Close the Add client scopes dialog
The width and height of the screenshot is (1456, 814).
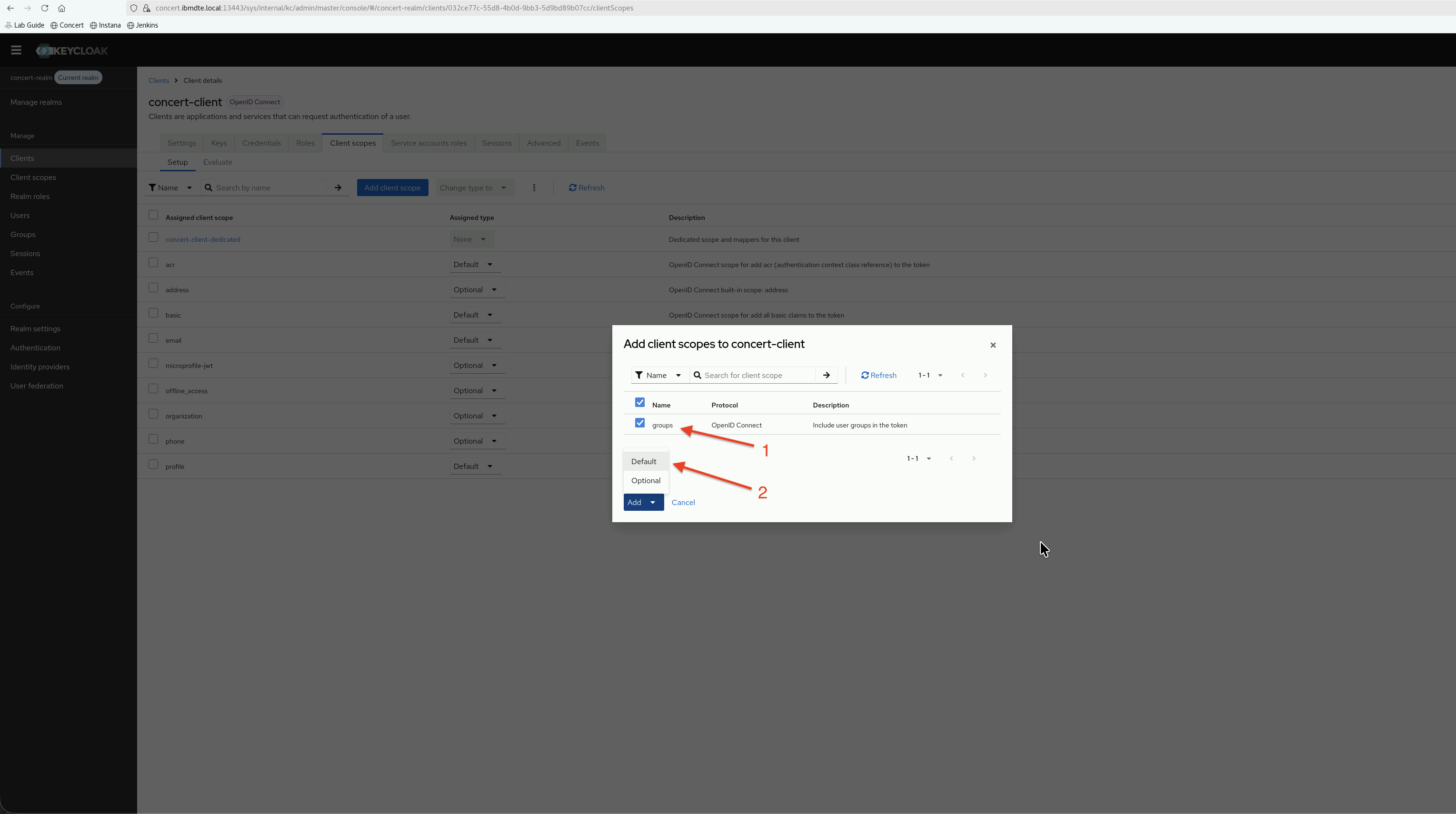pos(993,345)
